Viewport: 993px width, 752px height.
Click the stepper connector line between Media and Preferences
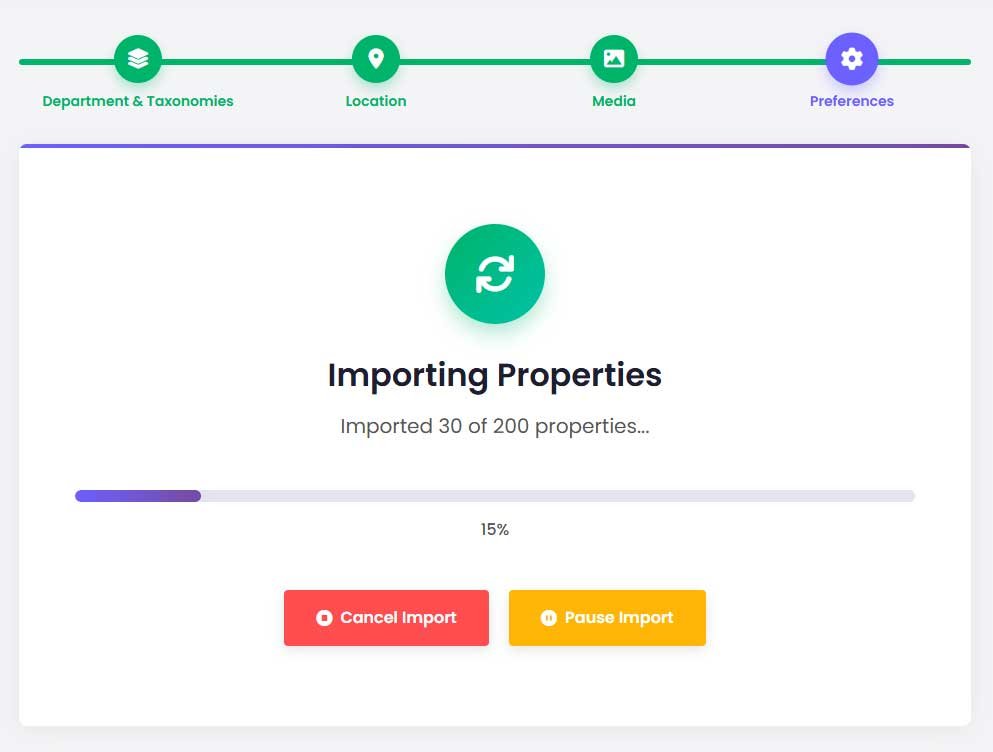[732, 60]
